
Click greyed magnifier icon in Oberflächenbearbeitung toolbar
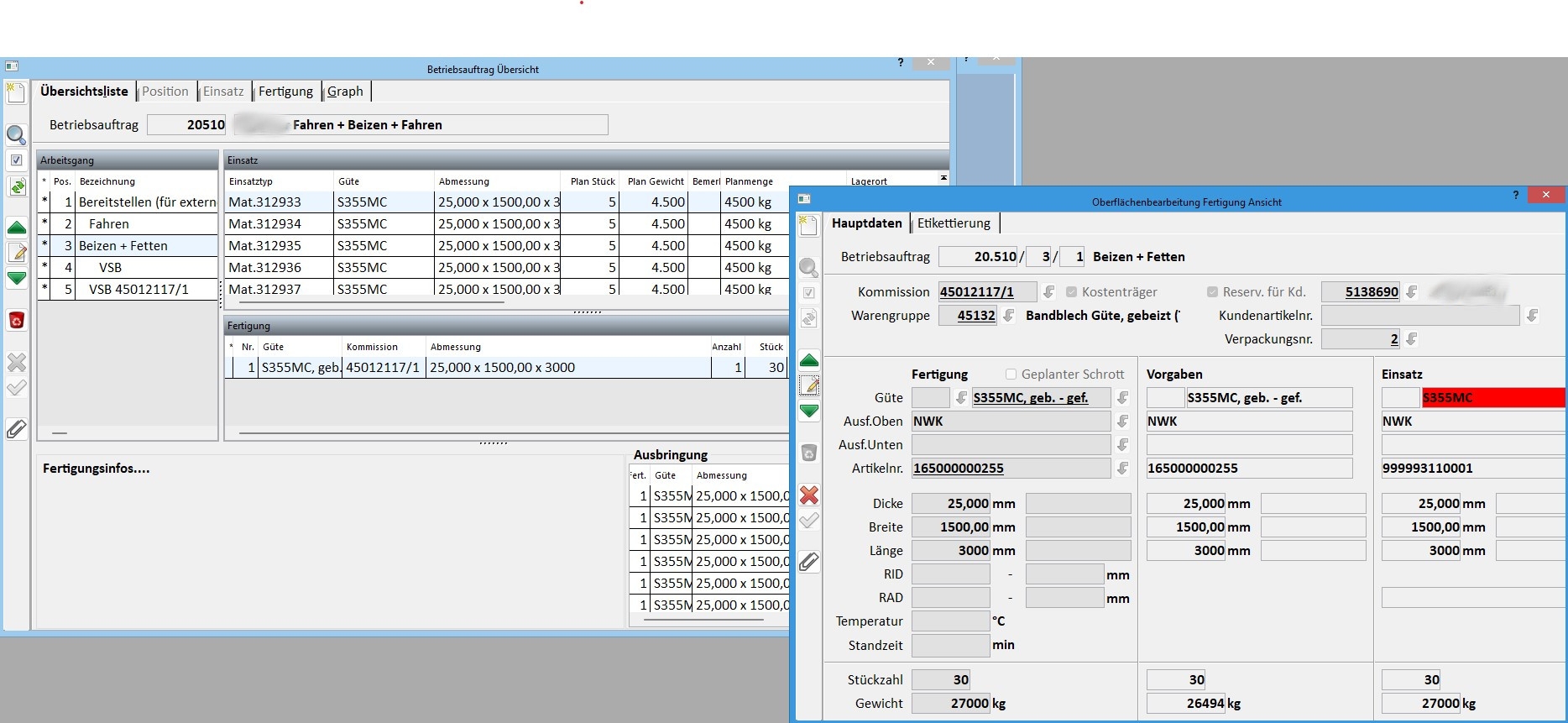[x=808, y=267]
